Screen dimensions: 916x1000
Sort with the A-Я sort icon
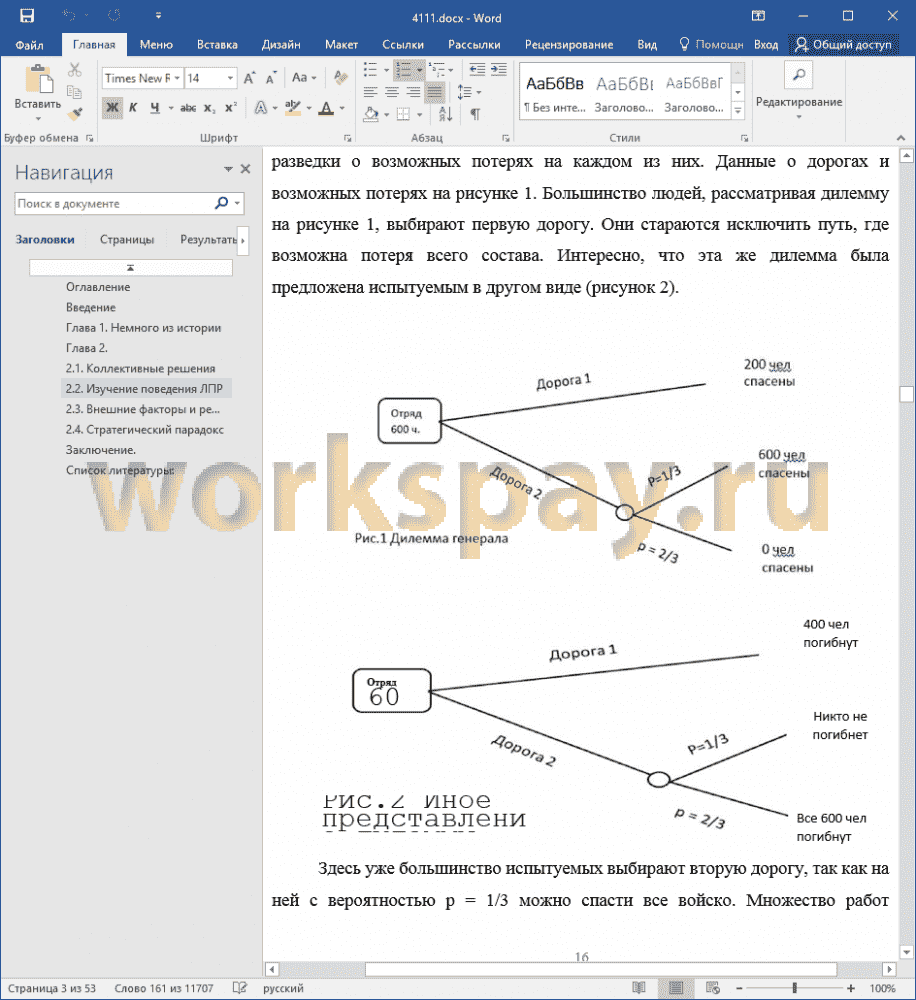click(445, 114)
